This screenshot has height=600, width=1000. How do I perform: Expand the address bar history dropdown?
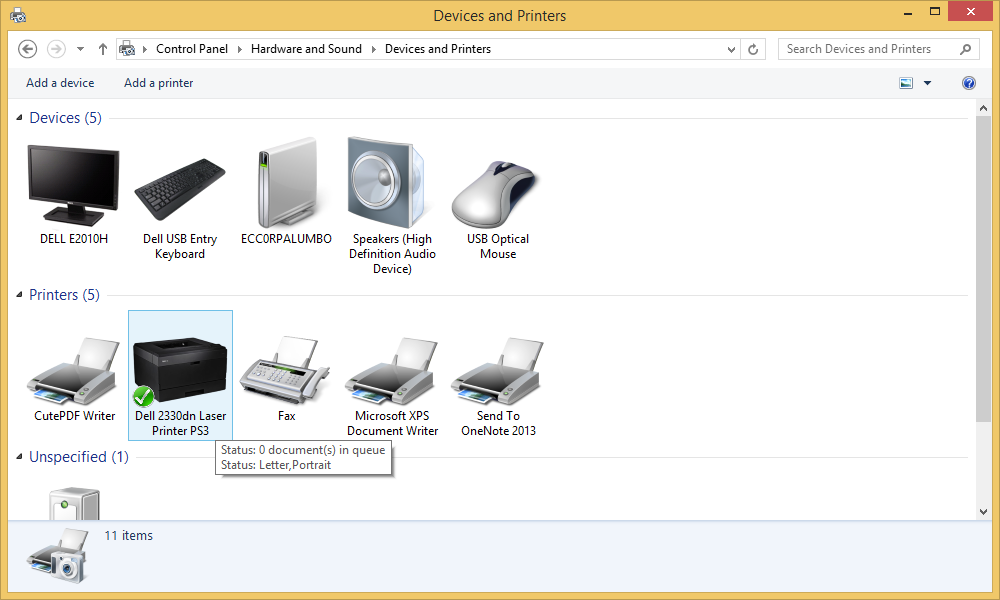pyautogui.click(x=728, y=49)
